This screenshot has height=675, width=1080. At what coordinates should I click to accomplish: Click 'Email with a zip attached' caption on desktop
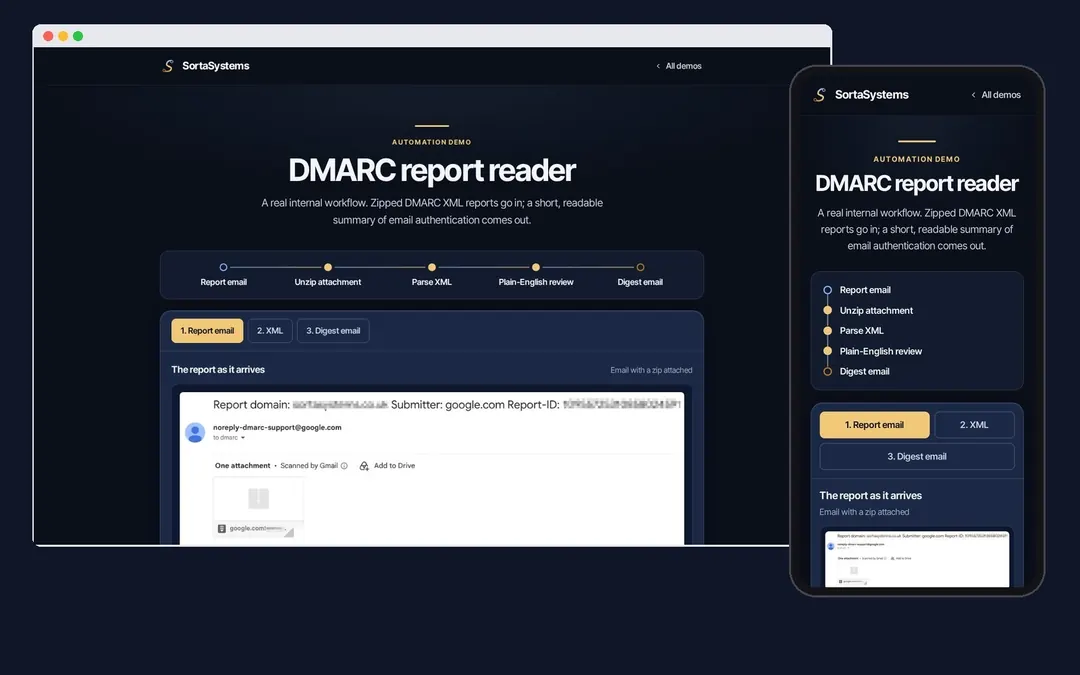[x=652, y=371]
